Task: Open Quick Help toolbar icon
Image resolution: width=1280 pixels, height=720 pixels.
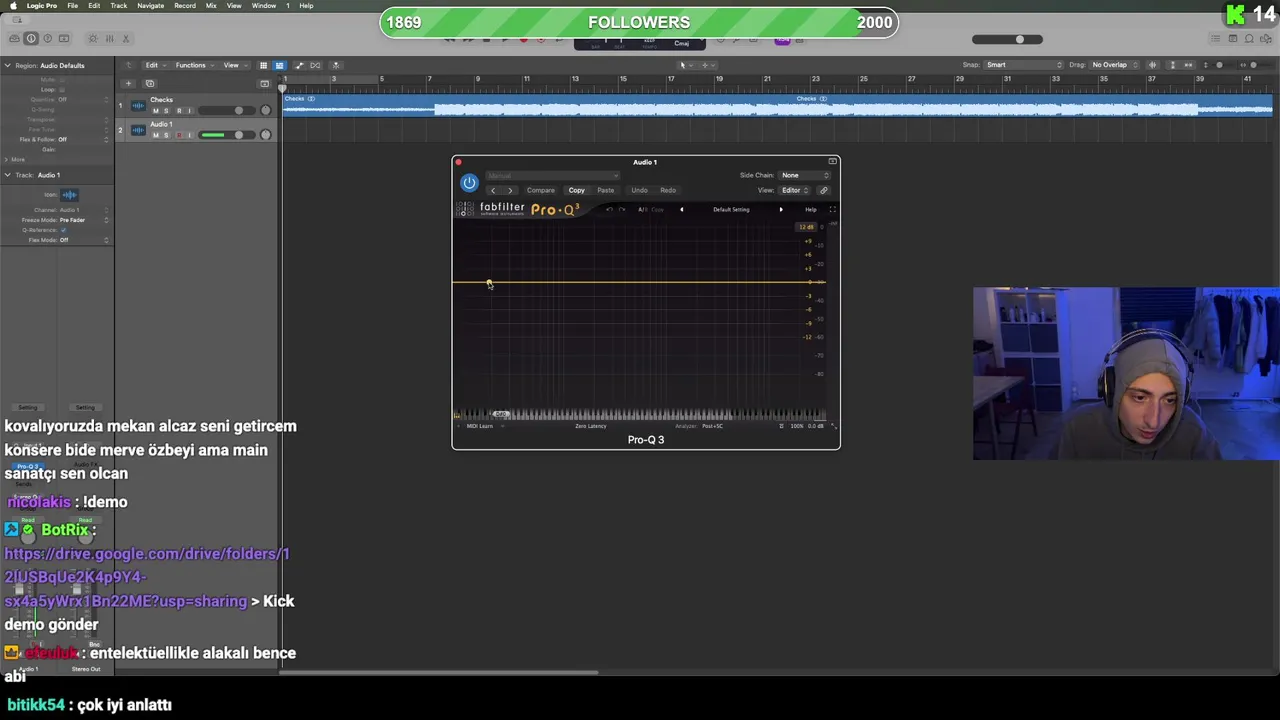Action: pos(47,38)
